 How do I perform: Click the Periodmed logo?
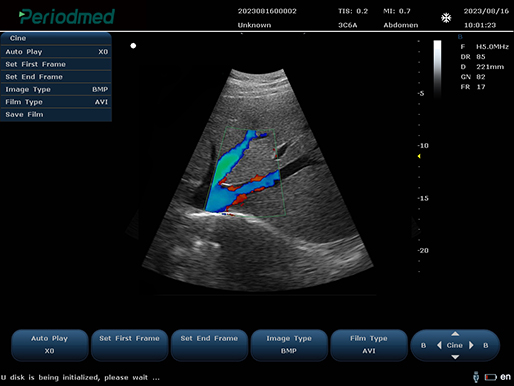67,17
